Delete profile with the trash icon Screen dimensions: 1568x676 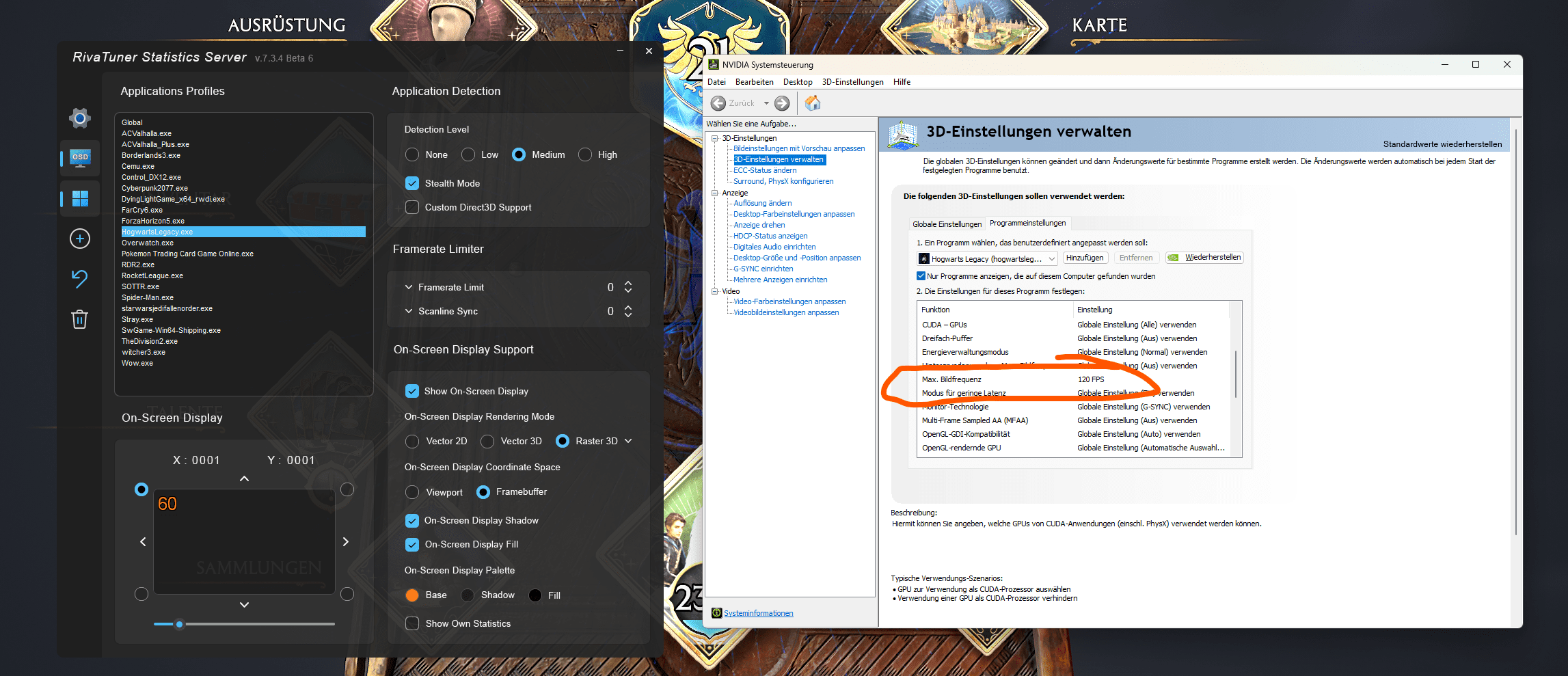click(80, 319)
